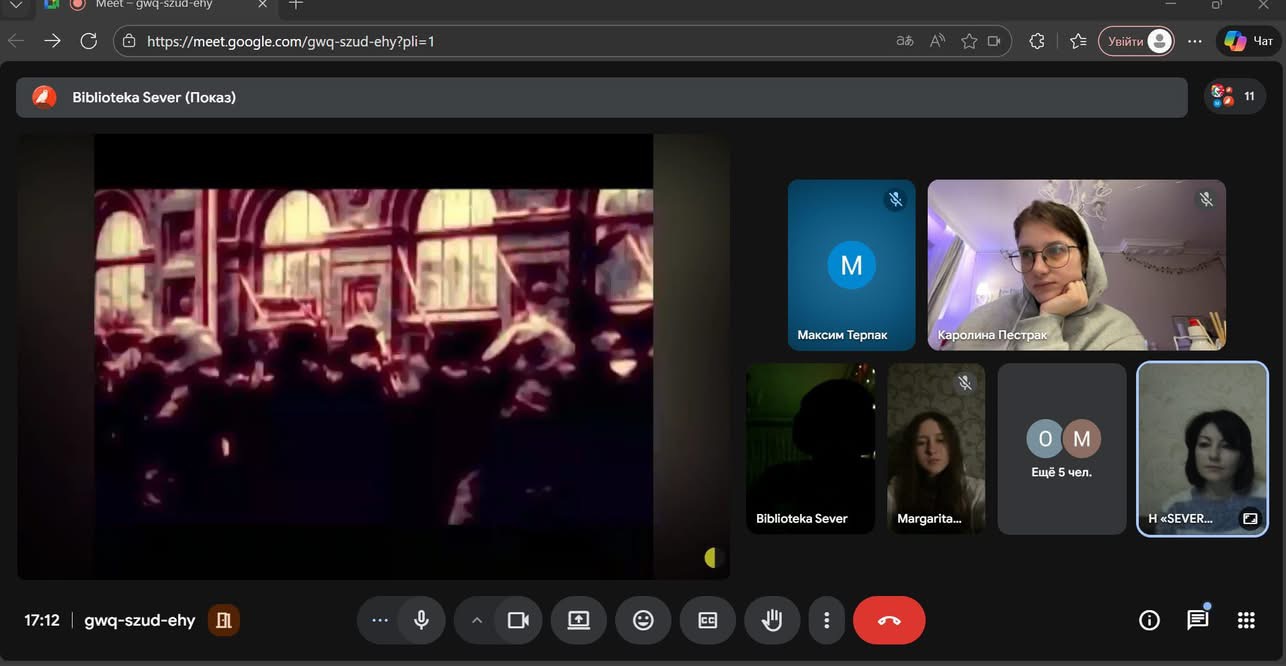Click the share screen icon
The height and width of the screenshot is (666, 1286).
[x=579, y=620]
